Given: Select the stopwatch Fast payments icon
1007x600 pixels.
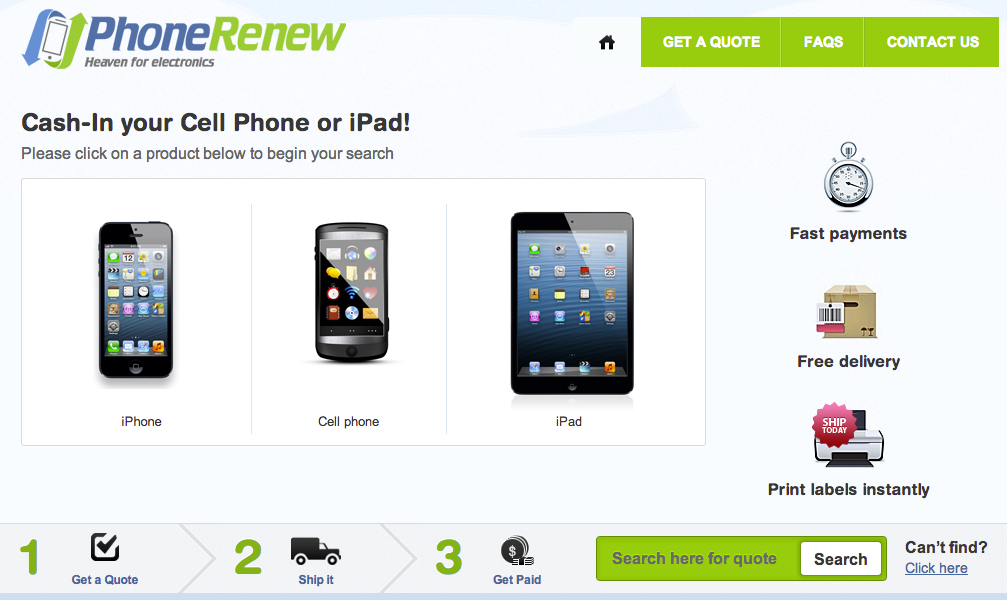Looking at the screenshot, I should click(x=848, y=177).
